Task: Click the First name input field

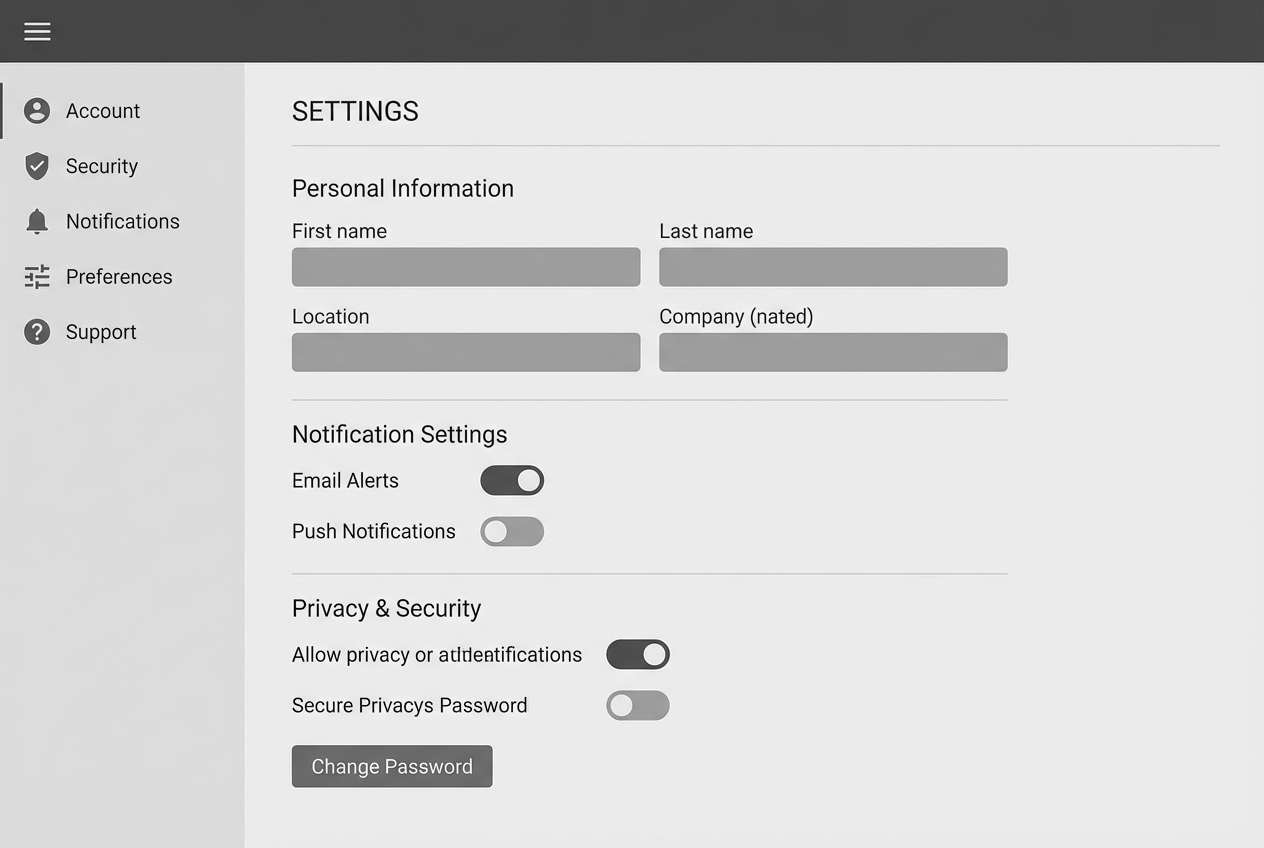Action: 466,267
